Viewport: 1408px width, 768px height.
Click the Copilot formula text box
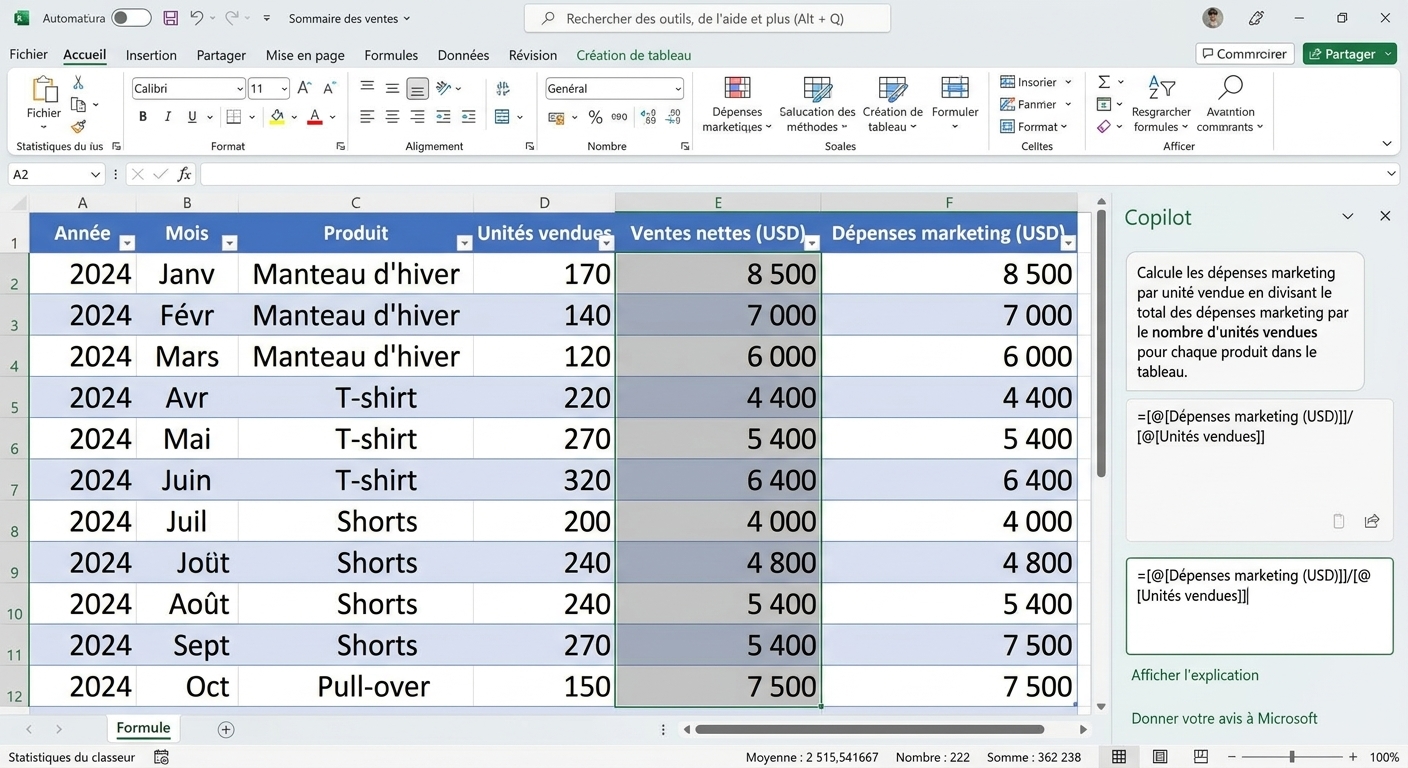1259,606
